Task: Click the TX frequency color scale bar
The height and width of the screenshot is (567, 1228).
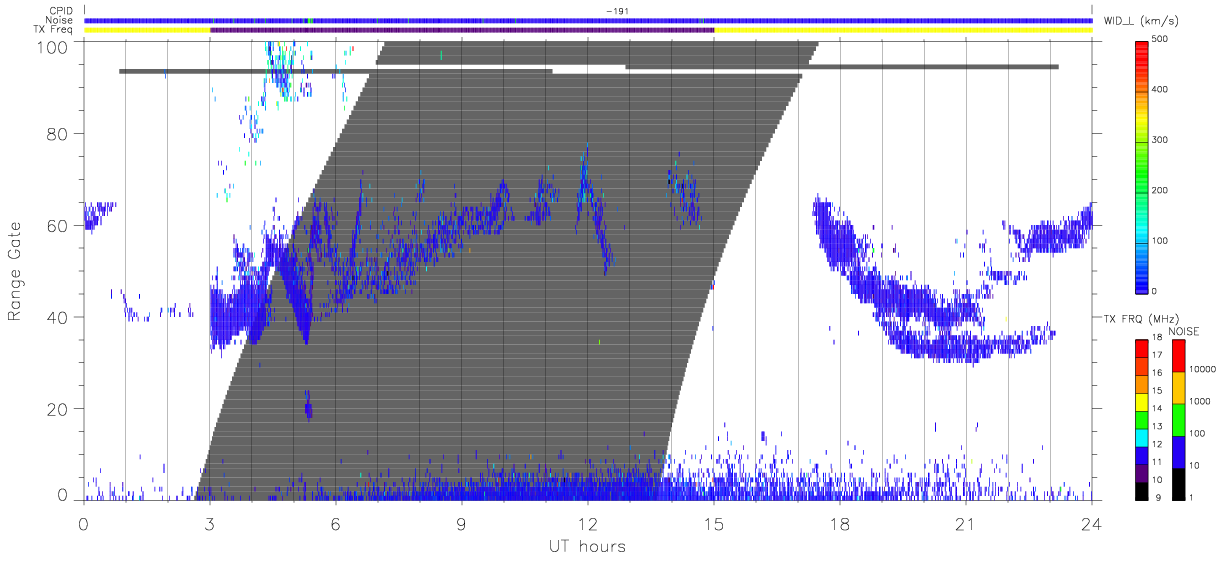Action: [x=1143, y=419]
